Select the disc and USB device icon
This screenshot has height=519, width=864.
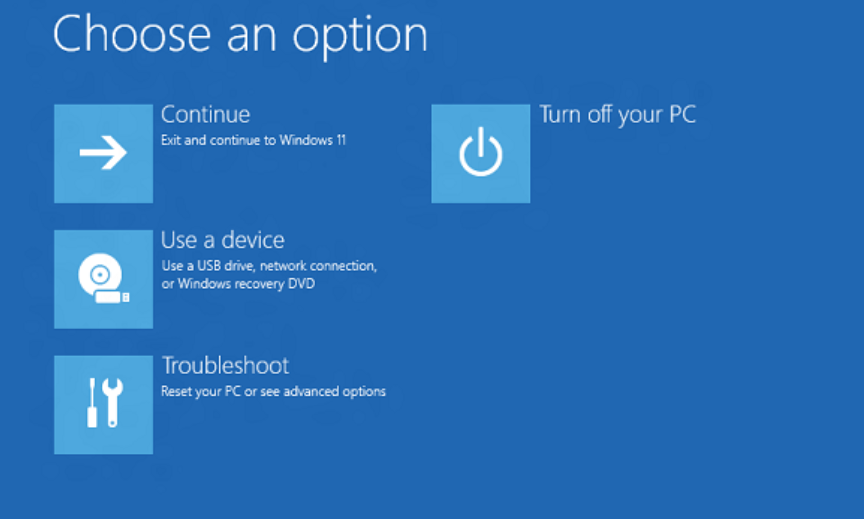[103, 279]
